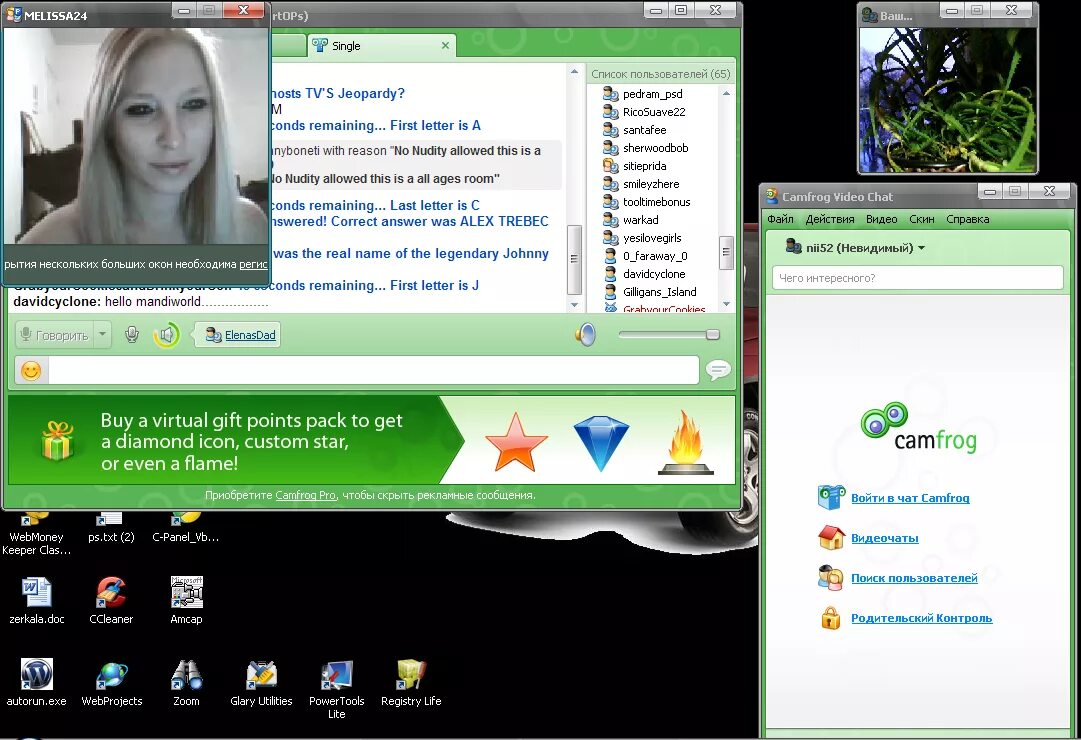Viewport: 1081px width, 740px height.
Task: Click user list scrollbar down arrow
Action: pyautogui.click(x=726, y=303)
